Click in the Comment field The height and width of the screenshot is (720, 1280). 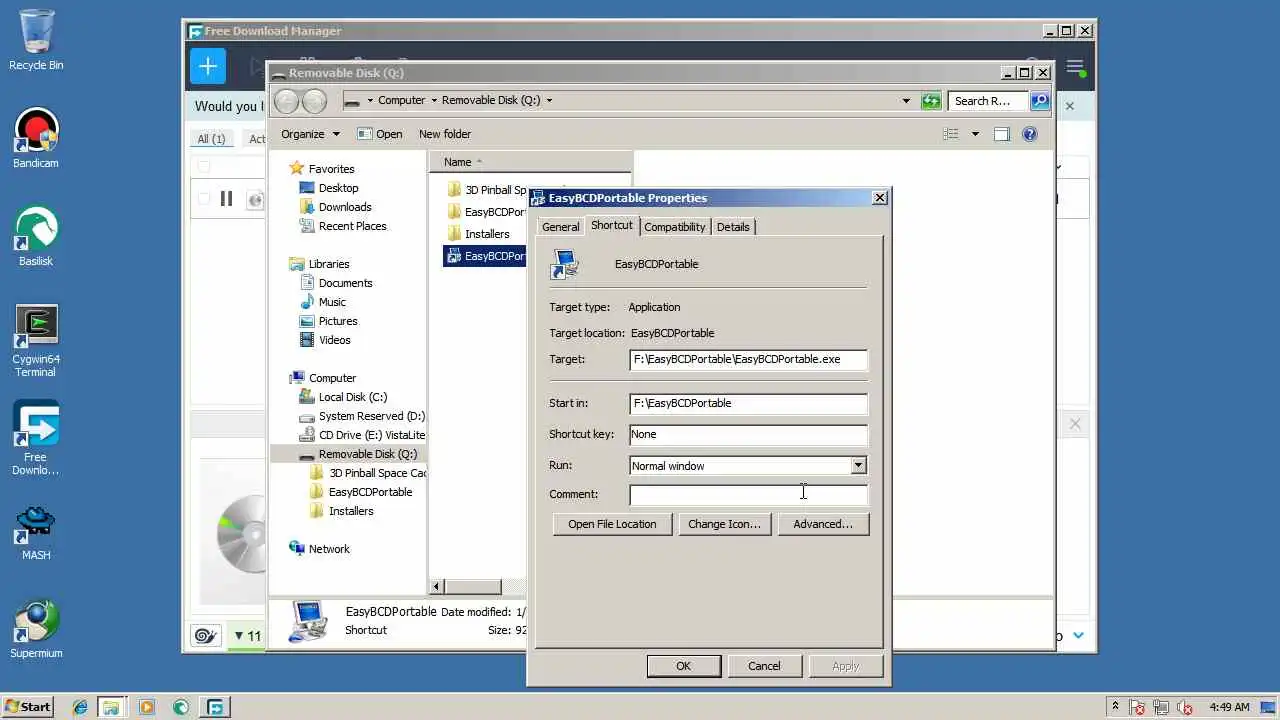(748, 494)
